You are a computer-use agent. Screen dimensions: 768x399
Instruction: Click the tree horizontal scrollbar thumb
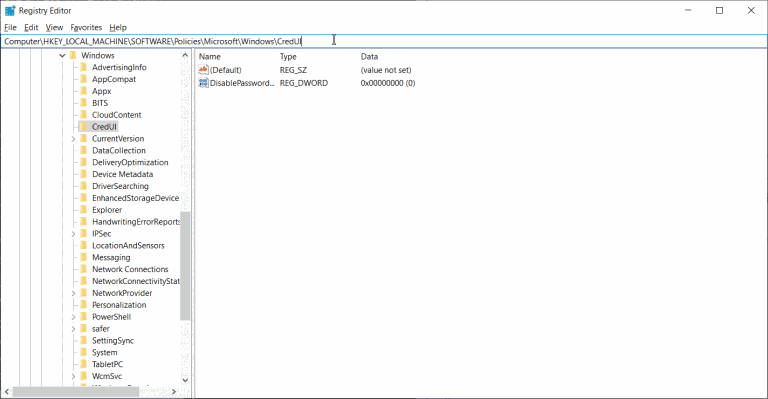point(76,392)
